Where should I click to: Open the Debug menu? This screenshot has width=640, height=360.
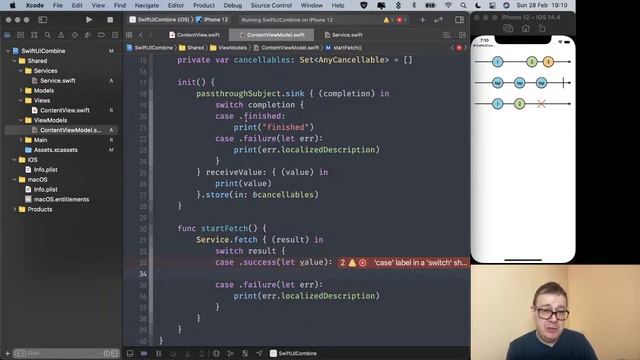tap(233, 5)
